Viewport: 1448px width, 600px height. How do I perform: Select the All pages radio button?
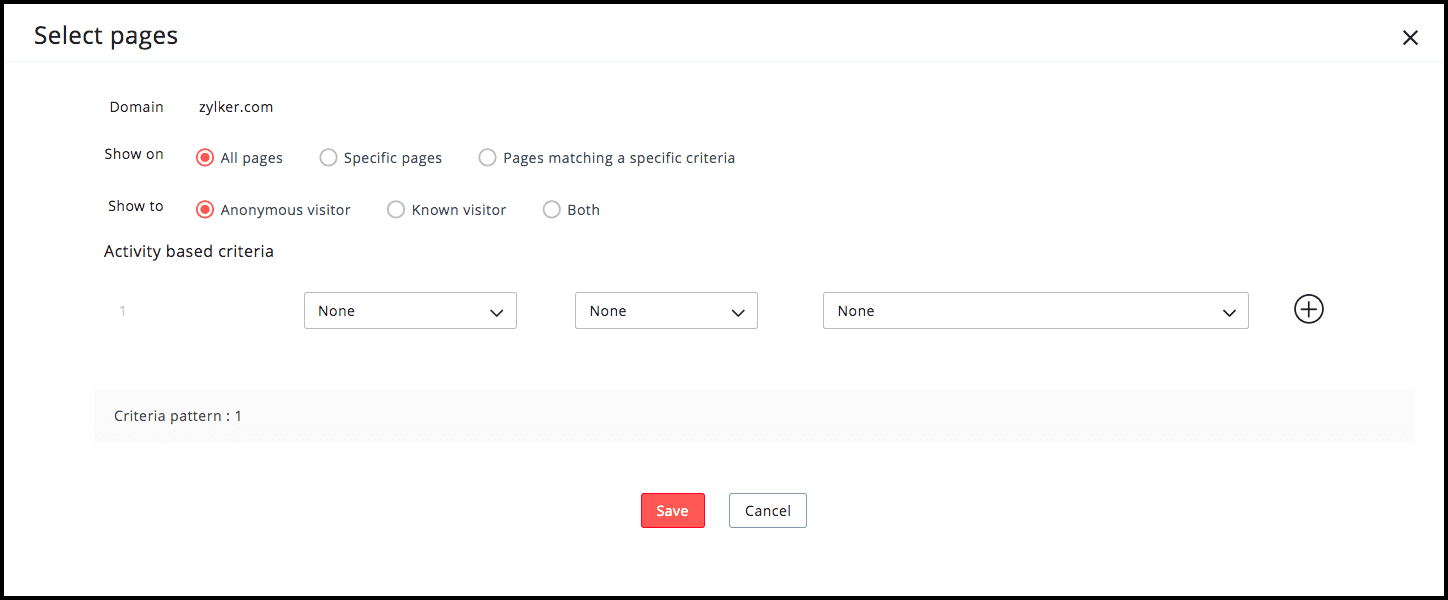(x=205, y=158)
